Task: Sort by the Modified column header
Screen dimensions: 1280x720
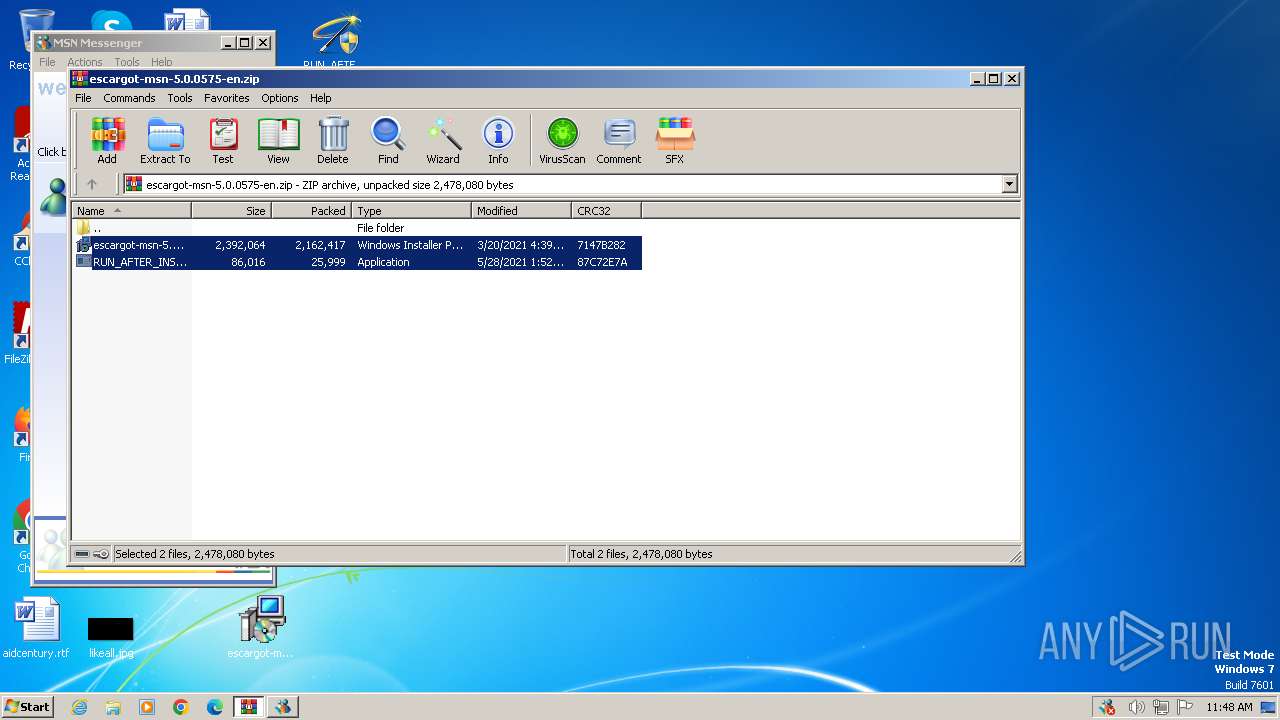Action: click(521, 211)
